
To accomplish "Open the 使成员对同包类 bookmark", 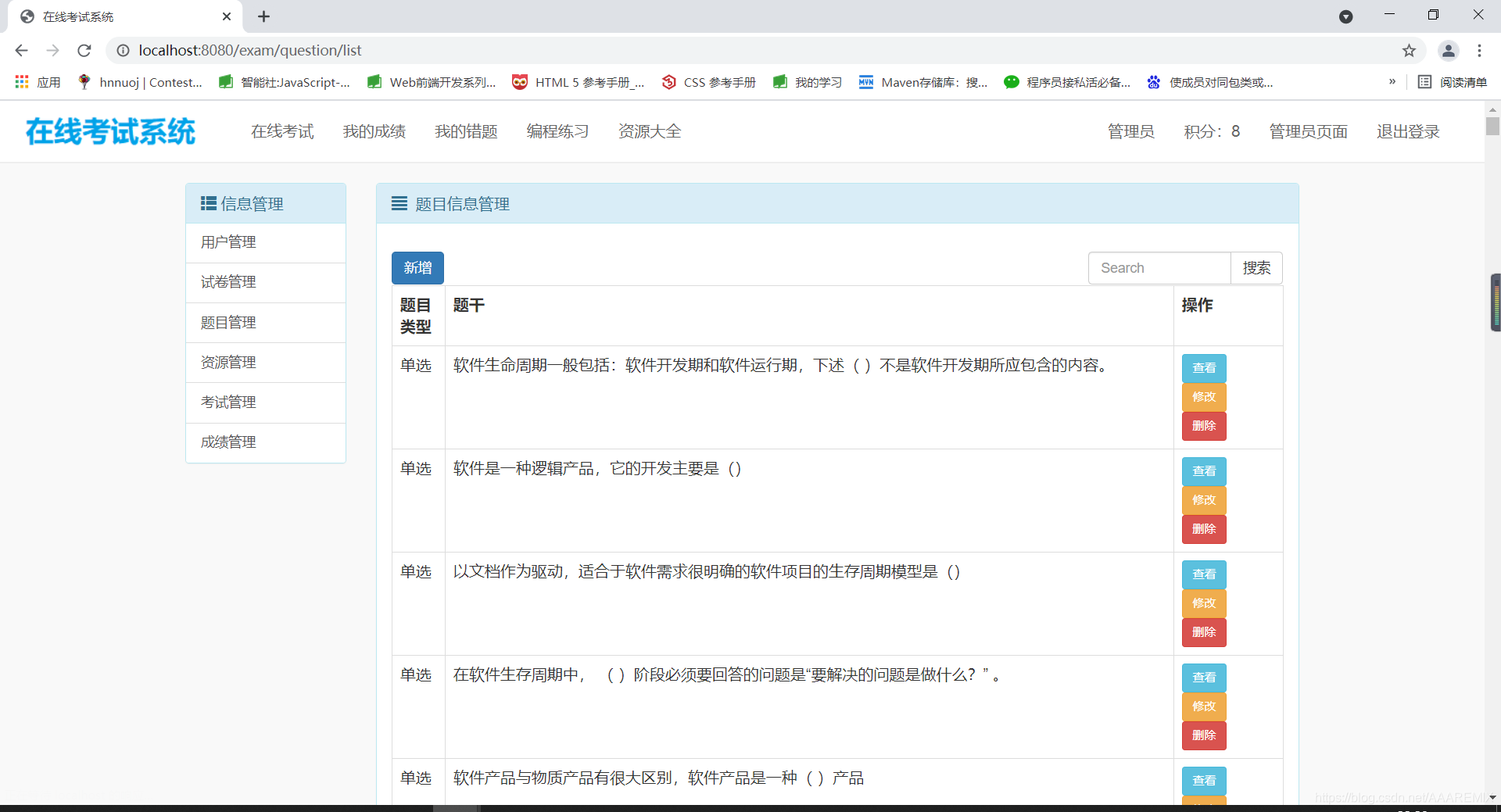I will point(1210,82).
